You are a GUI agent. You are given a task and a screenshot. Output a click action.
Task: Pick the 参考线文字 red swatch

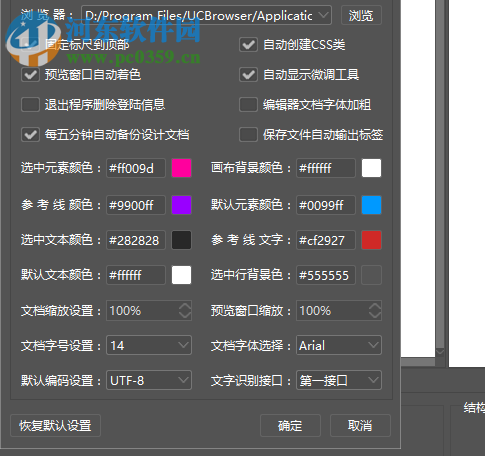click(371, 240)
